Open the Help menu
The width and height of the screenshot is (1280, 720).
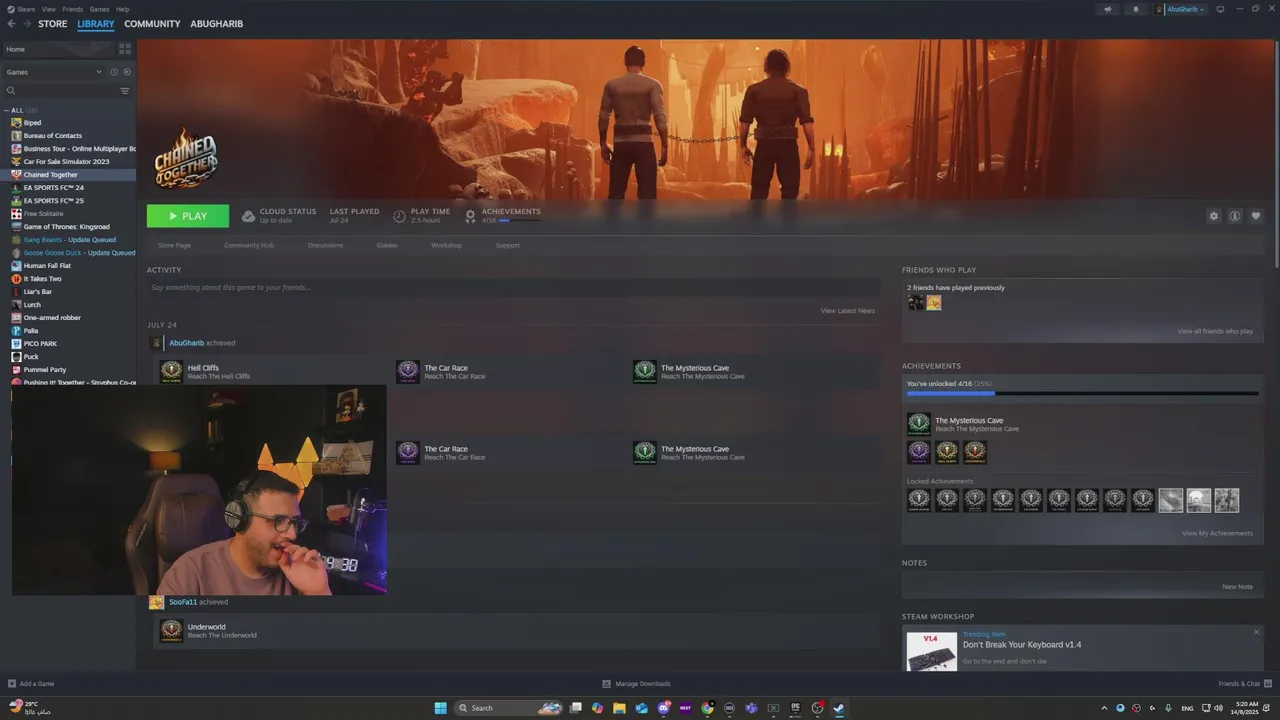[122, 9]
